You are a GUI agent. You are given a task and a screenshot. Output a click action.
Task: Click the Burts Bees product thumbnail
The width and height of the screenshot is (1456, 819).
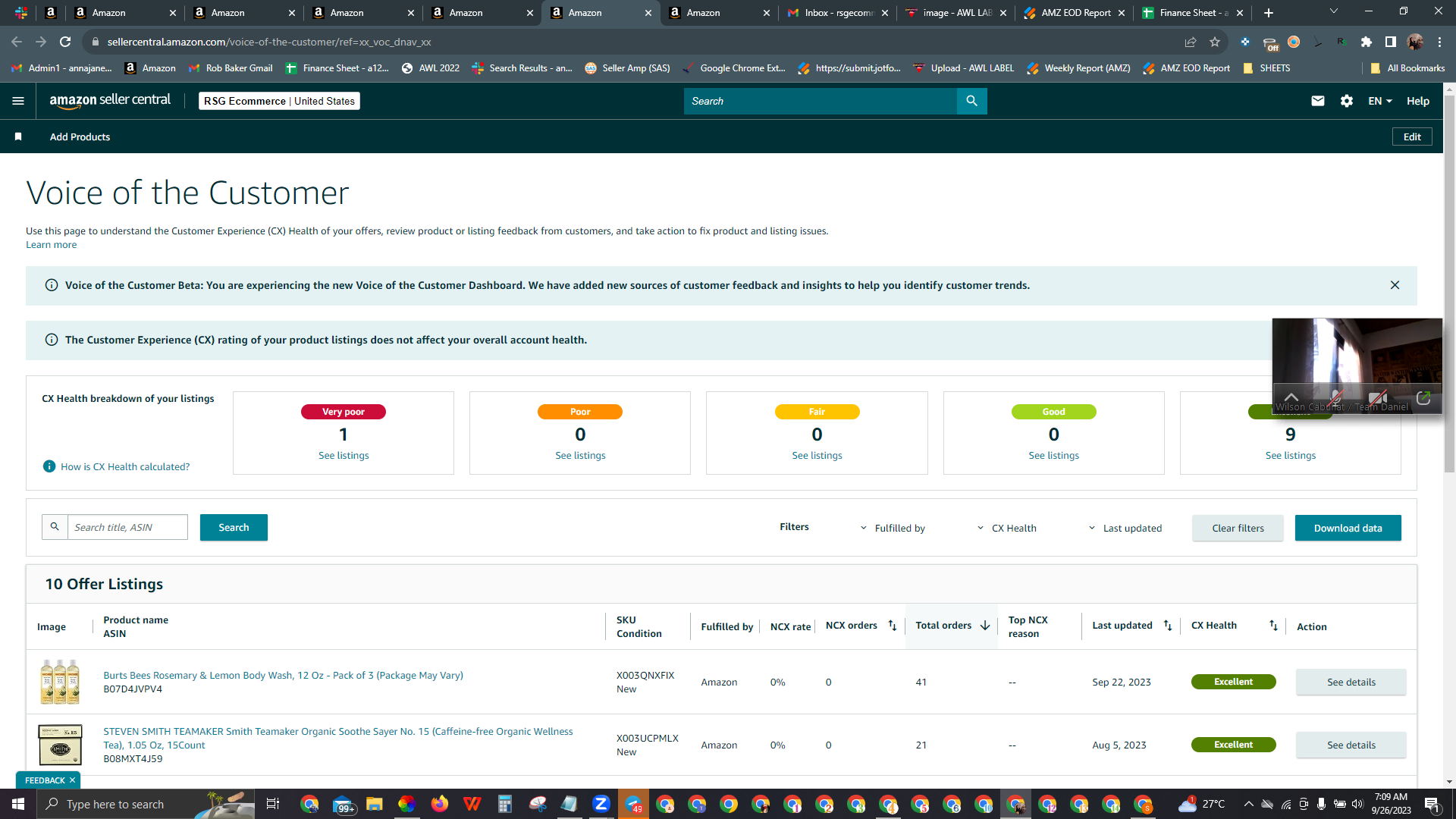point(60,682)
